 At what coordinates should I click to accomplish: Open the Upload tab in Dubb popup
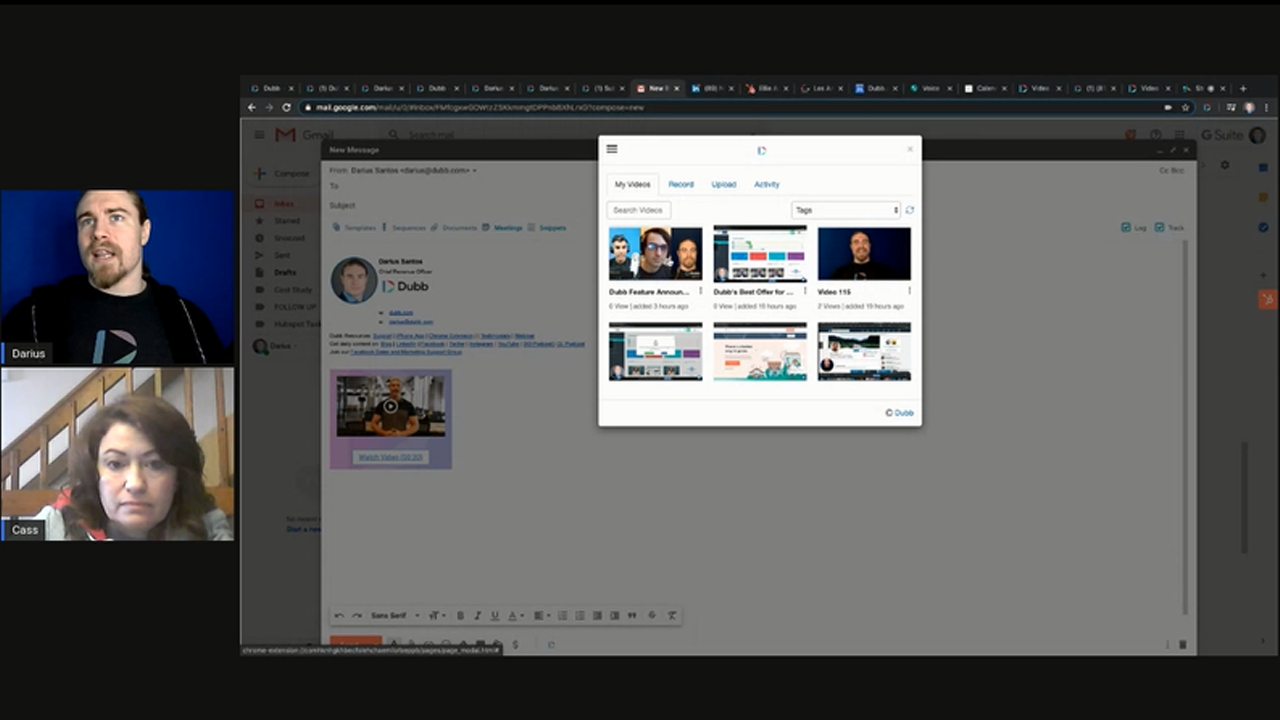point(724,184)
